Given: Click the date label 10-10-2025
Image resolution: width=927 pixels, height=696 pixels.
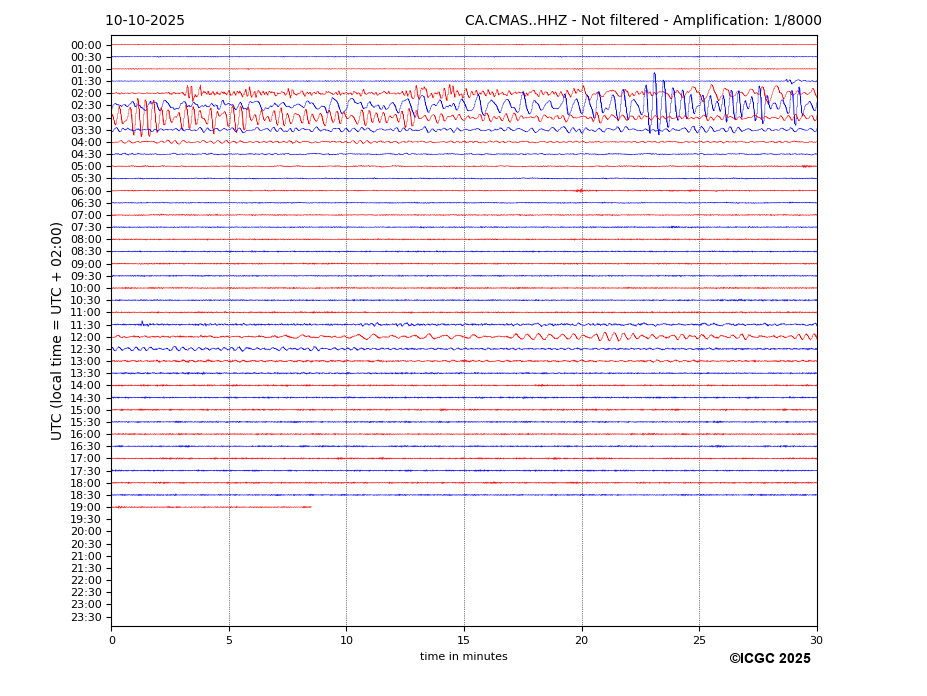Looking at the screenshot, I should 145,21.
